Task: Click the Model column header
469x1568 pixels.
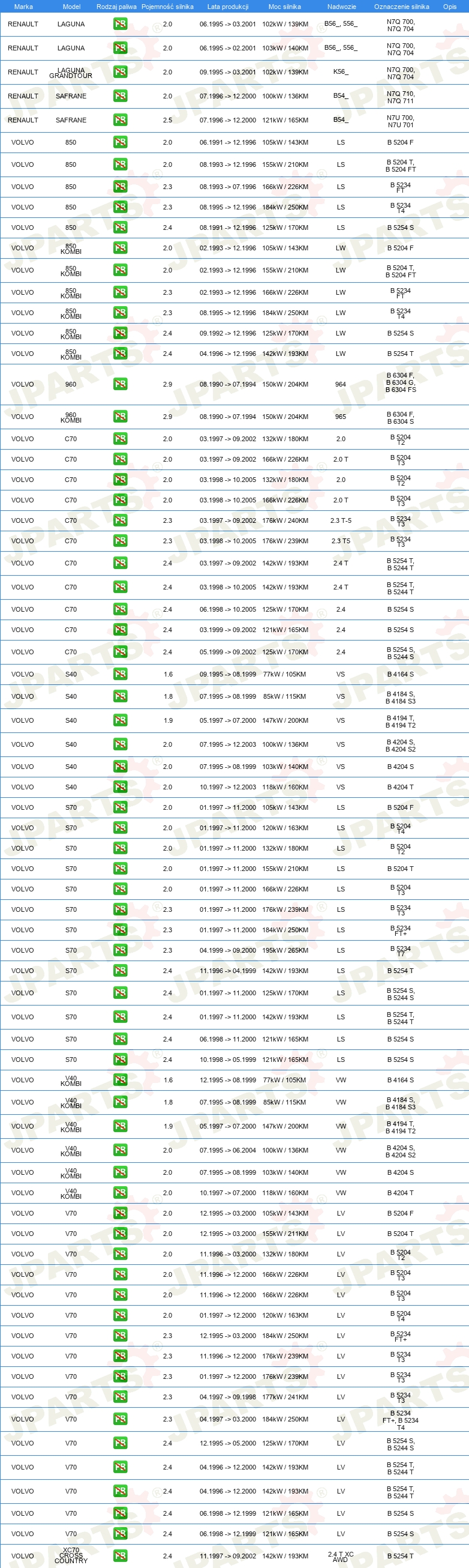Action: 71,7
